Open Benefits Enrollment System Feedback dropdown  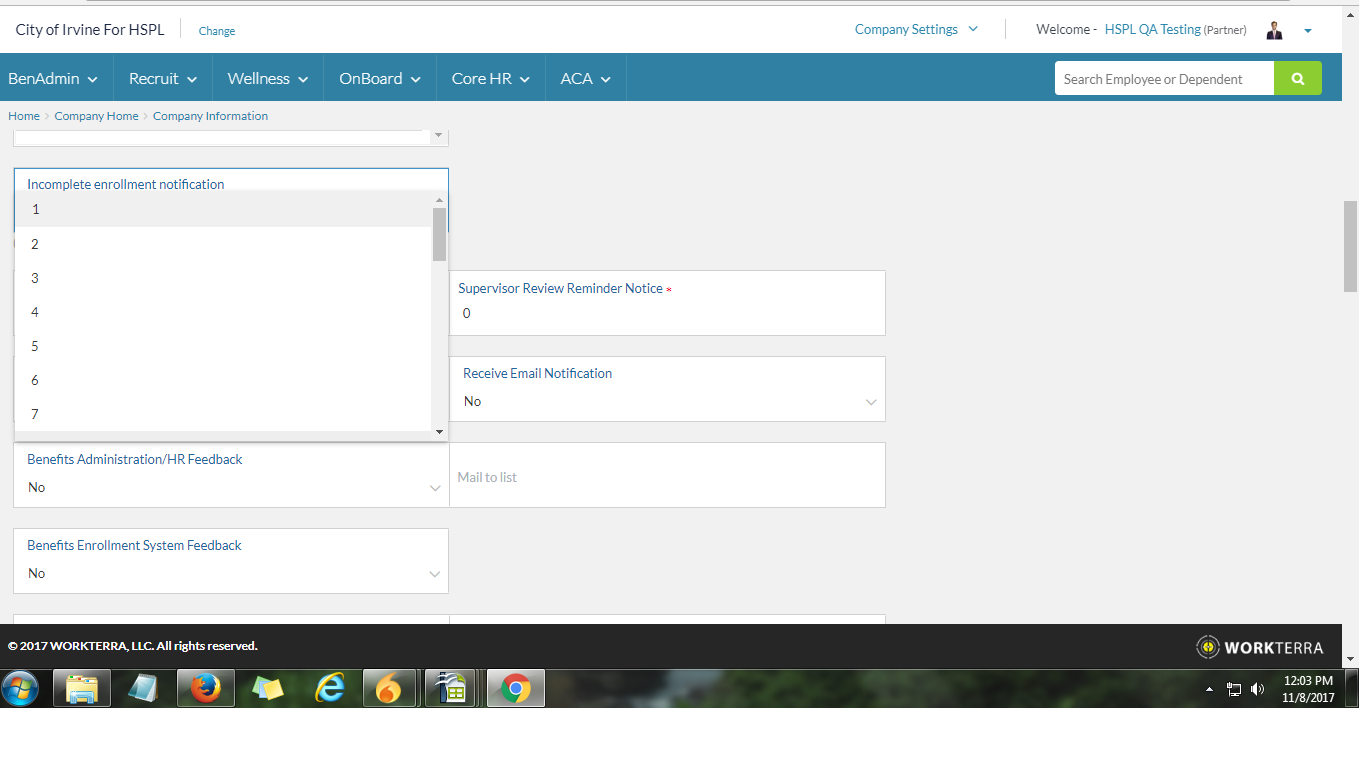click(231, 573)
